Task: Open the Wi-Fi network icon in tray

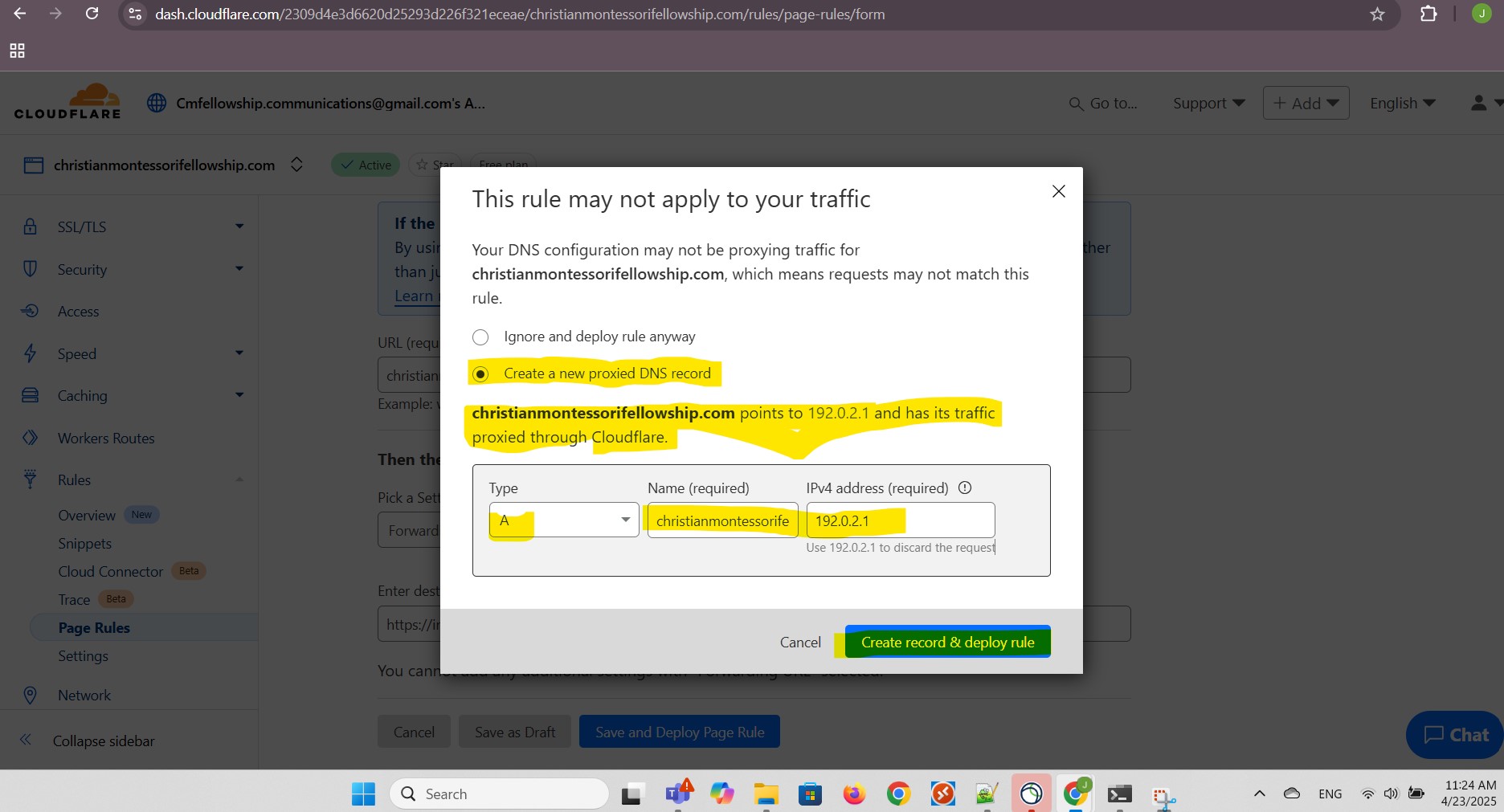Action: (1367, 794)
